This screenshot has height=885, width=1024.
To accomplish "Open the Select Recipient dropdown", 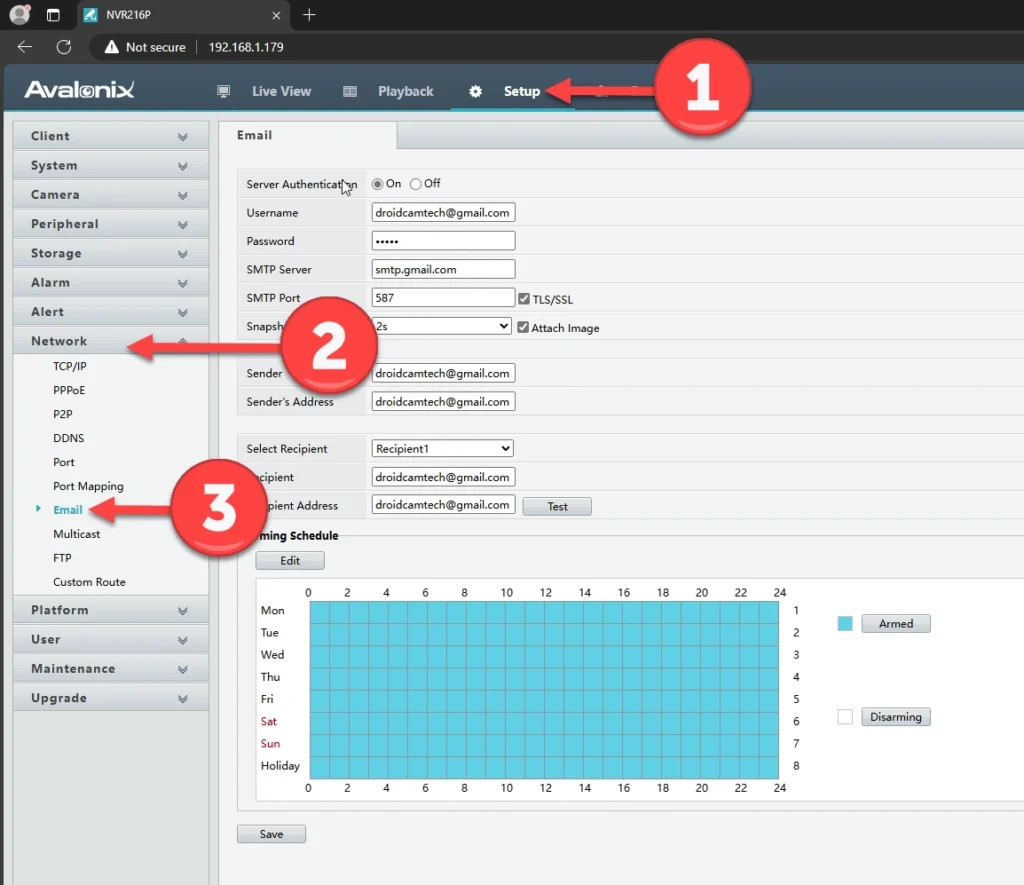I will pos(442,449).
